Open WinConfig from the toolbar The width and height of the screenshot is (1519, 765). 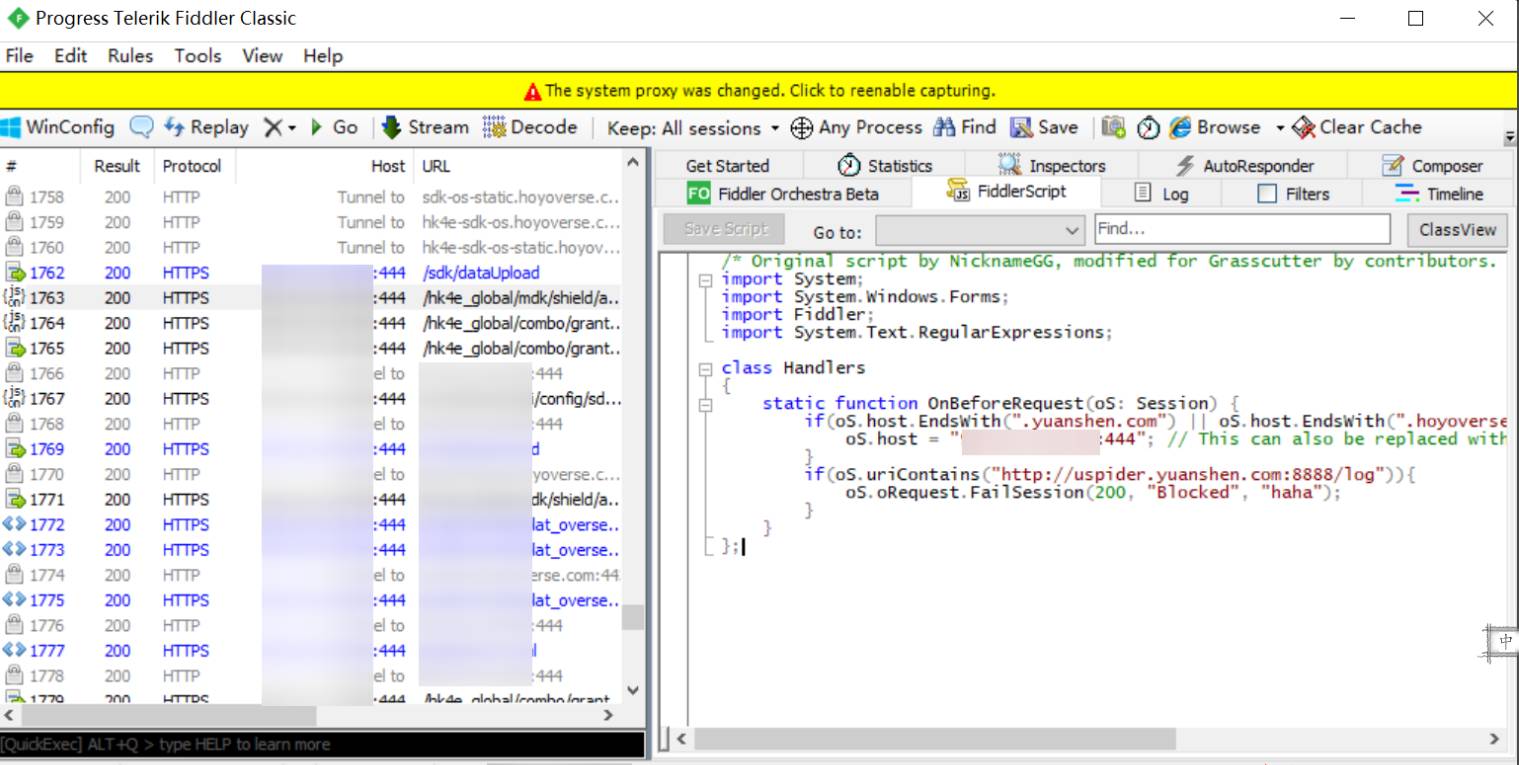[x=59, y=127]
